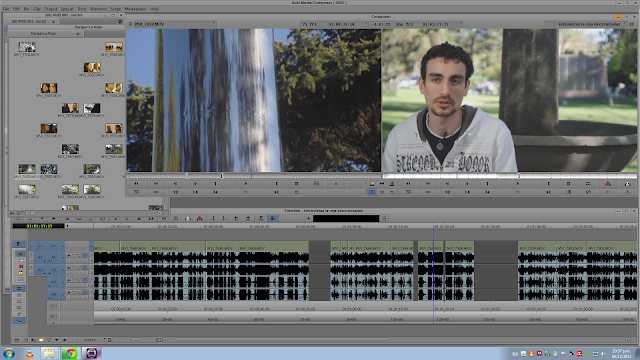
Task: Open VLC from the Windows taskbar
Action: (x=29, y=353)
